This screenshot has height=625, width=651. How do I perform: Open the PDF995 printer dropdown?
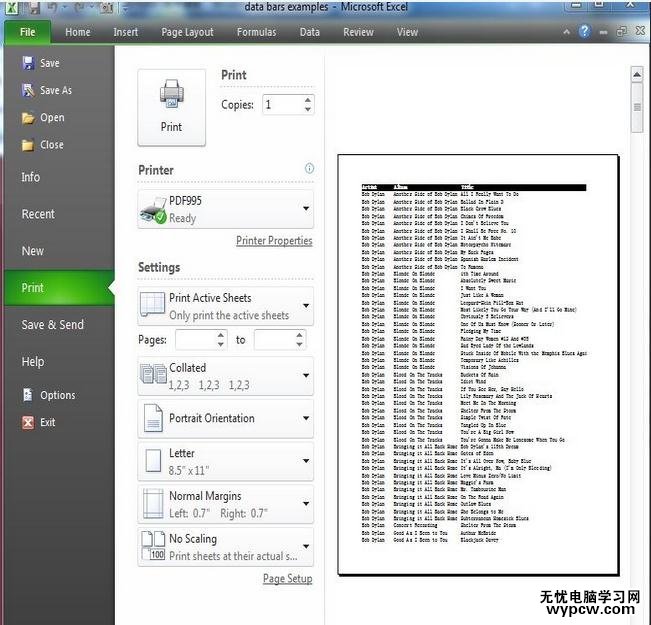[x=306, y=208]
